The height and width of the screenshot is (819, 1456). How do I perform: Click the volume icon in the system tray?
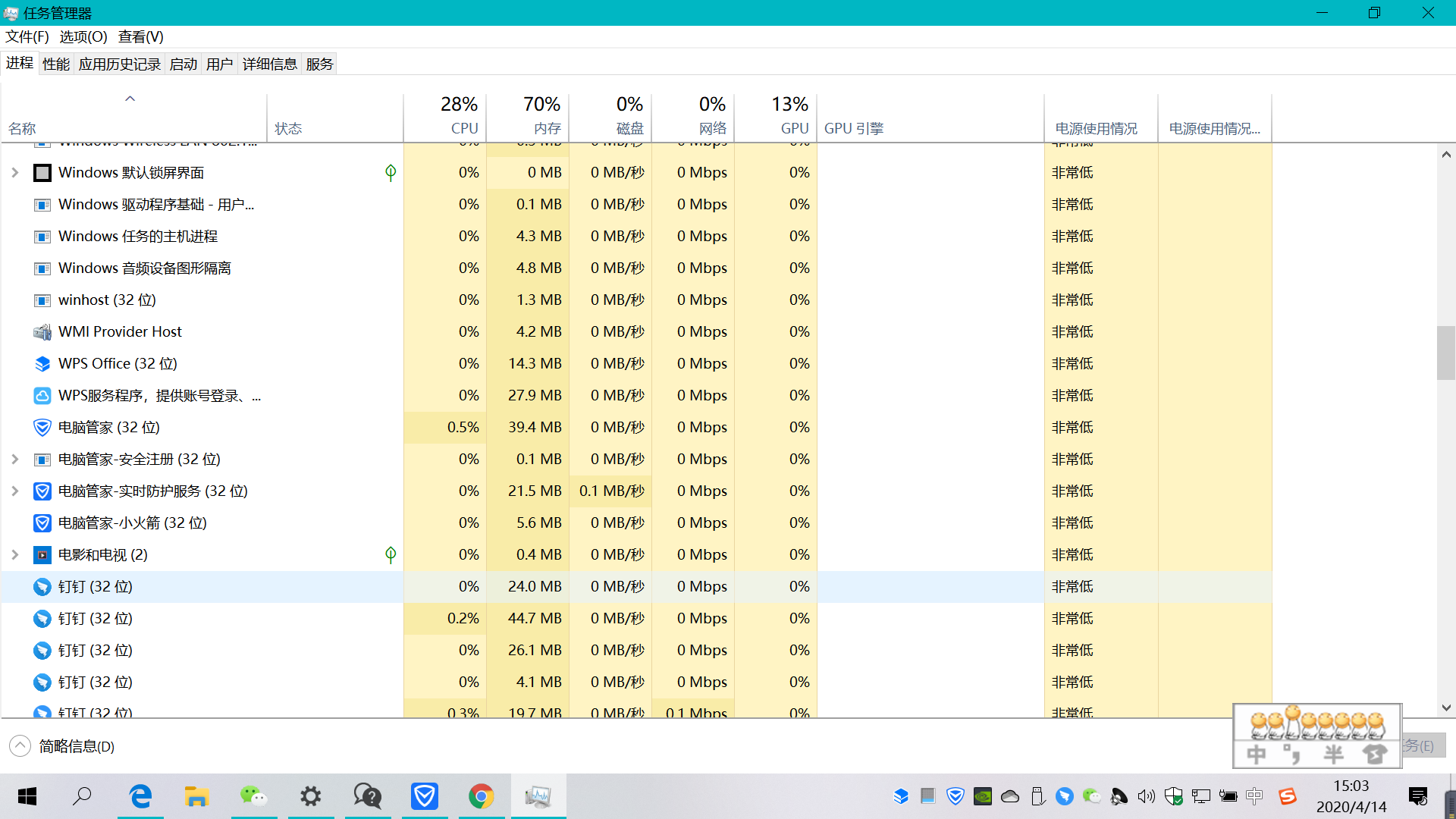[x=1146, y=796]
